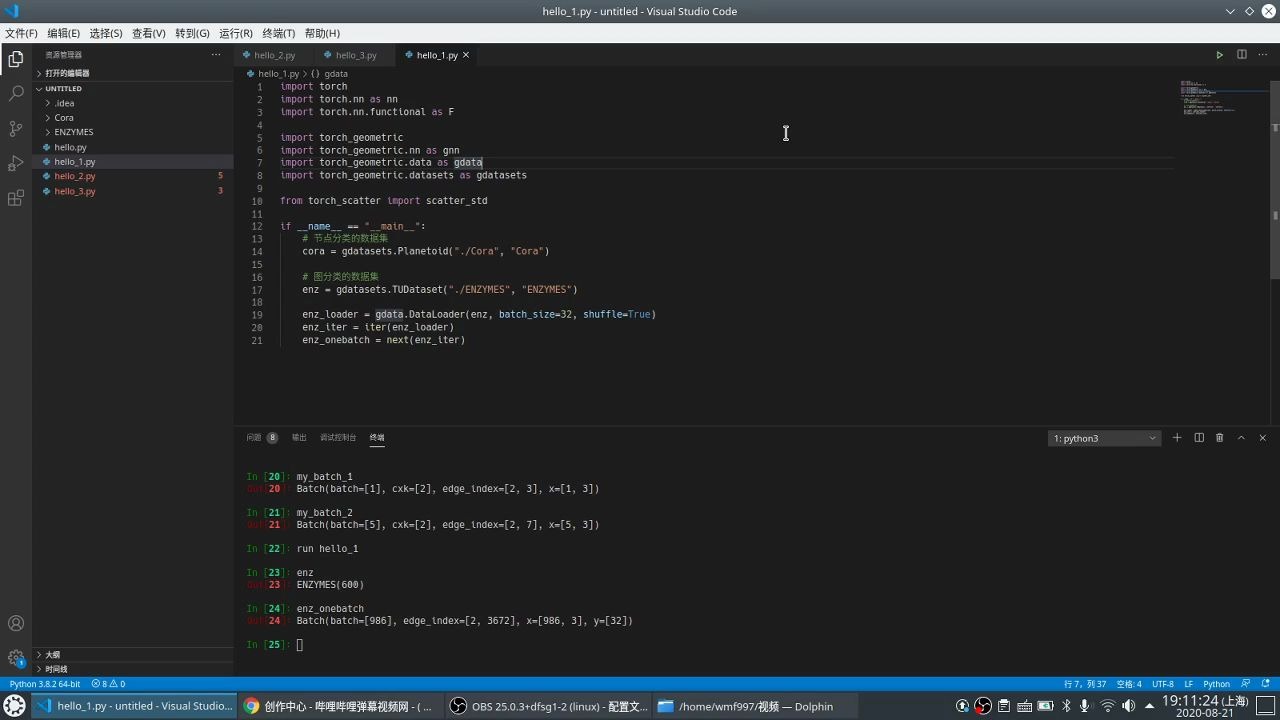
Task: Split the editor to the right
Action: [1241, 55]
